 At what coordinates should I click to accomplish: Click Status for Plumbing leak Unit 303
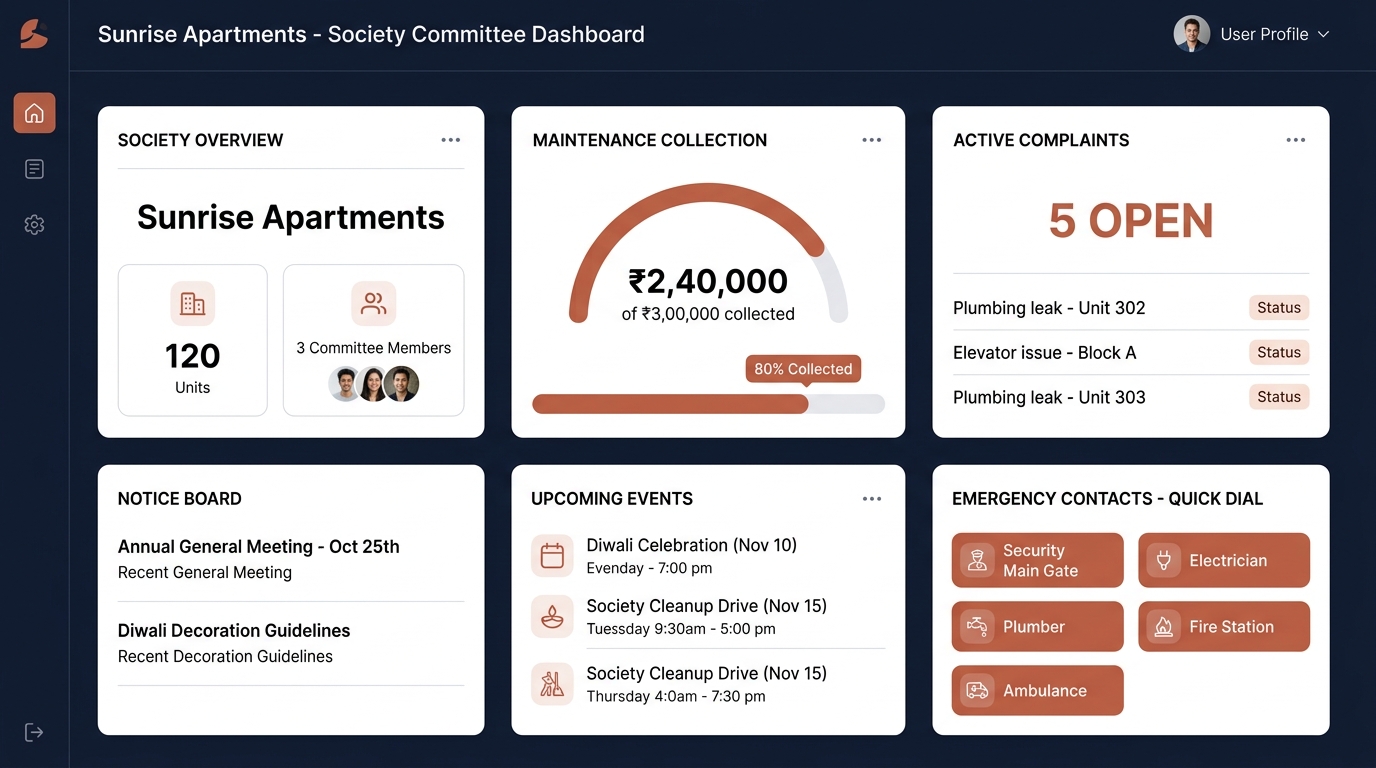click(x=1279, y=397)
